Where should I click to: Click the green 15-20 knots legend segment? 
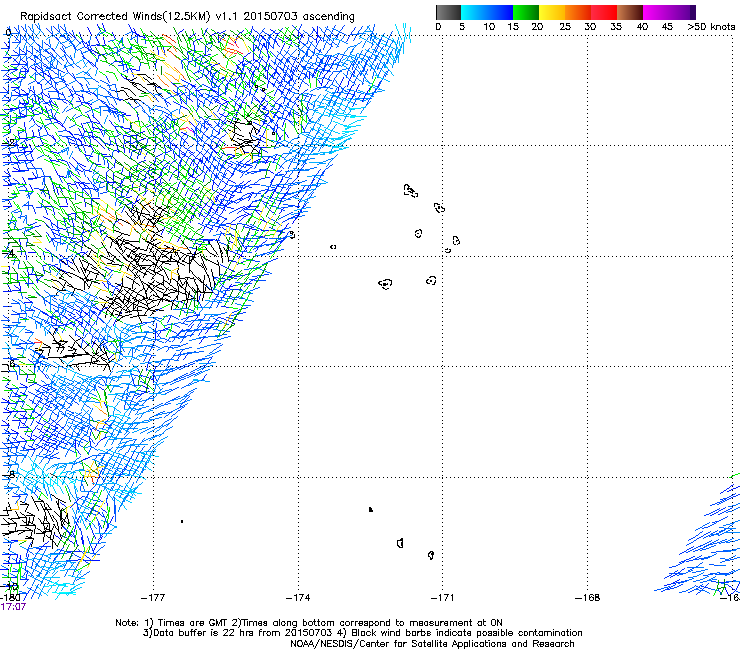pyautogui.click(x=526, y=12)
